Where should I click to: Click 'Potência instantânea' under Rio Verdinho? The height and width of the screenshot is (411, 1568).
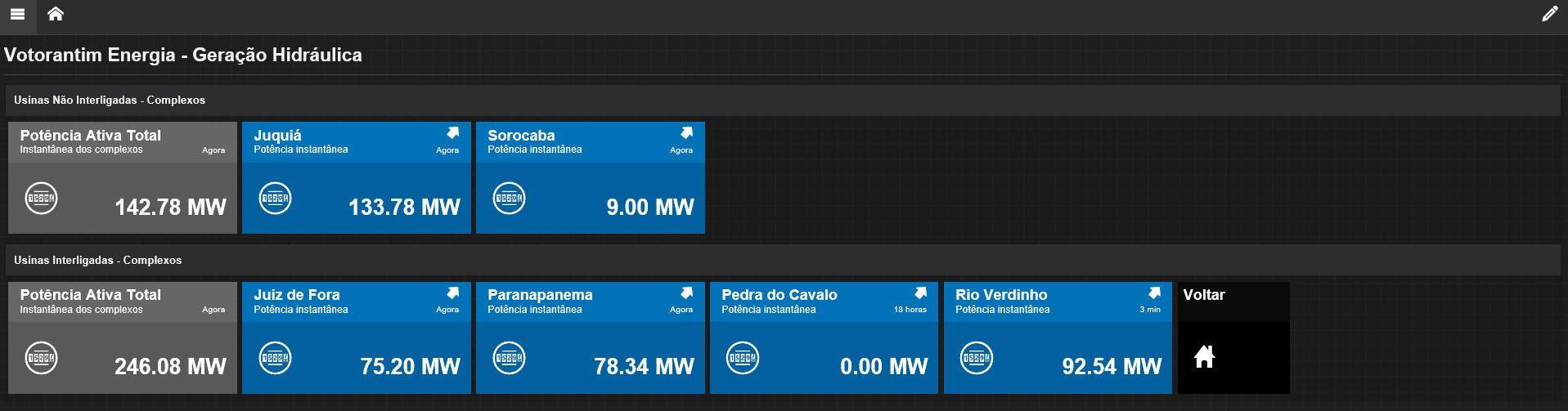point(1003,310)
